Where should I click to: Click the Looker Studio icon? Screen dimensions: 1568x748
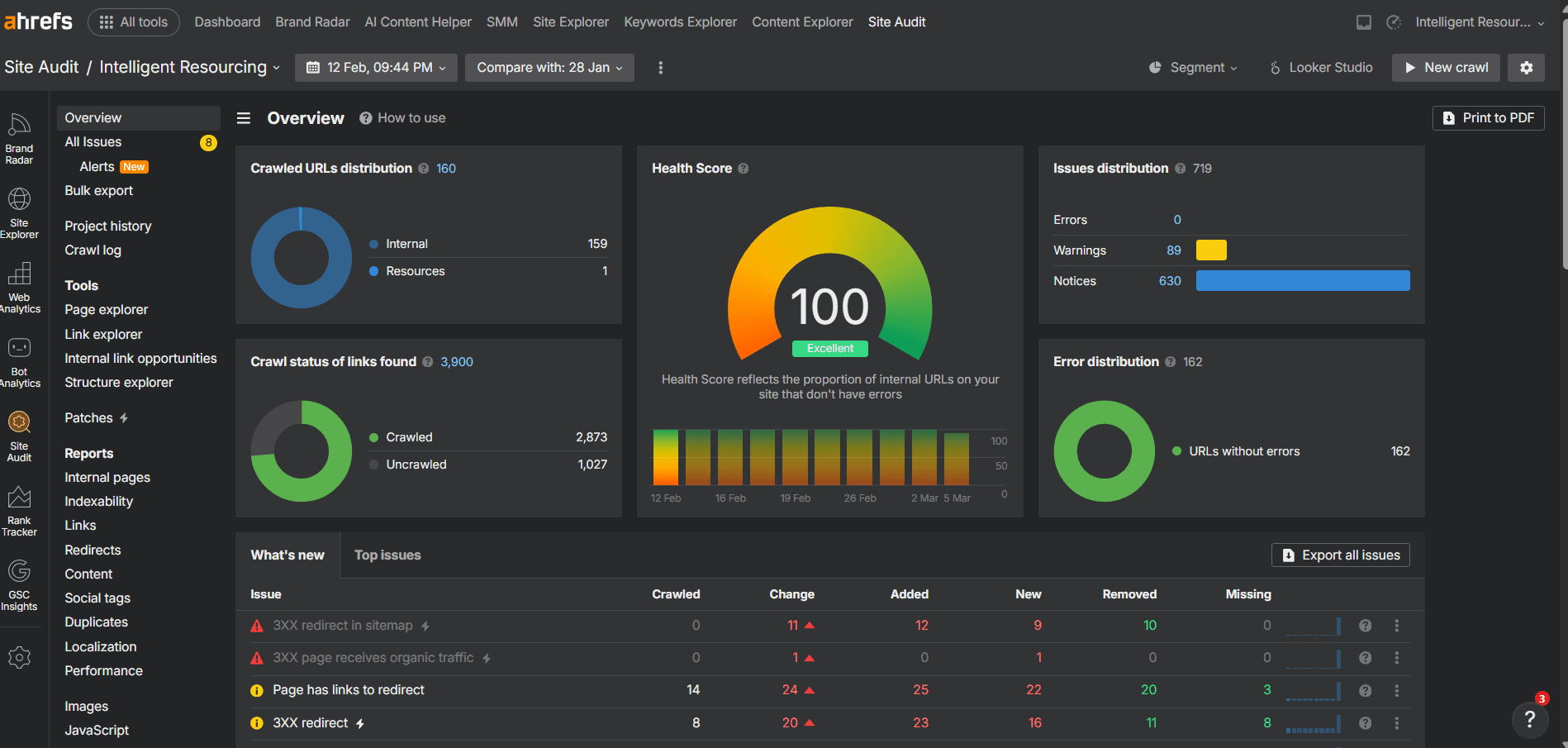(1274, 67)
